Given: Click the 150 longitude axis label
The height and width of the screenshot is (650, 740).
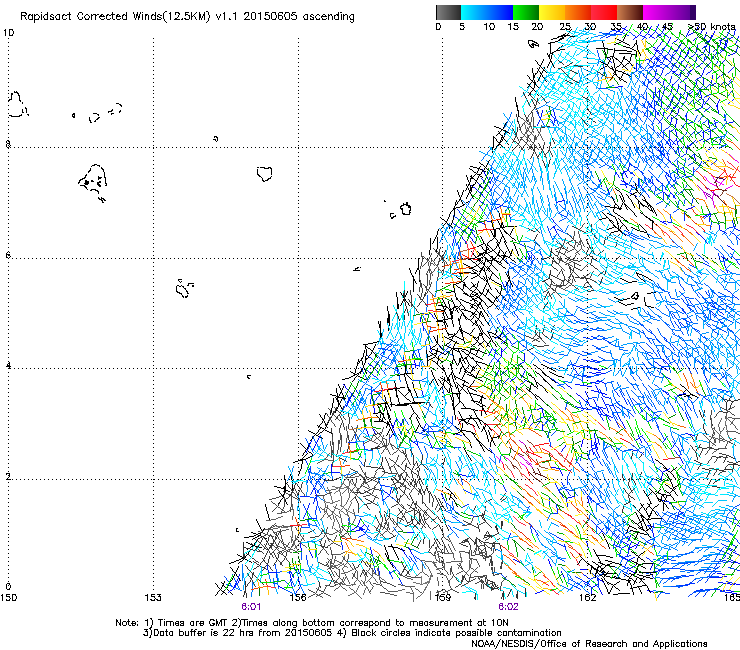Looking at the screenshot, I should click(x=8, y=598).
